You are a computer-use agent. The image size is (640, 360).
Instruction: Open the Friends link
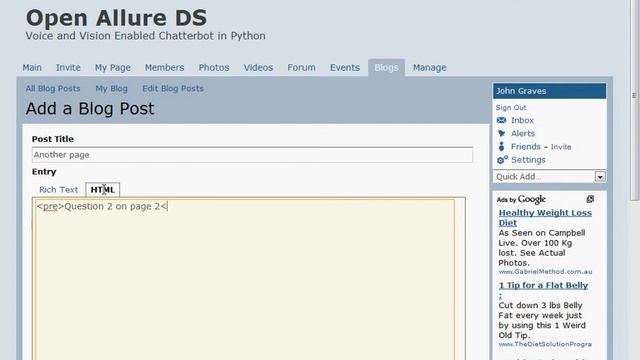[x=526, y=147]
